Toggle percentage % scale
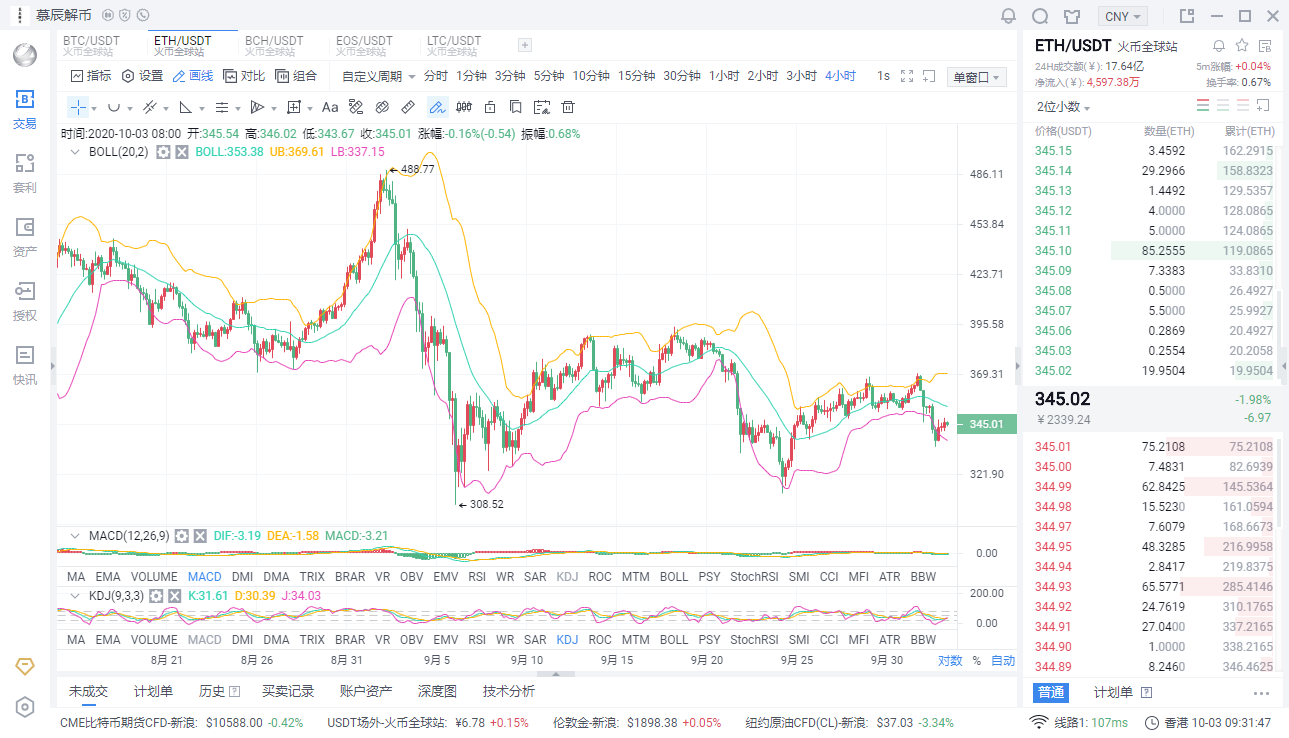The width and height of the screenshot is (1289, 738). (x=976, y=661)
